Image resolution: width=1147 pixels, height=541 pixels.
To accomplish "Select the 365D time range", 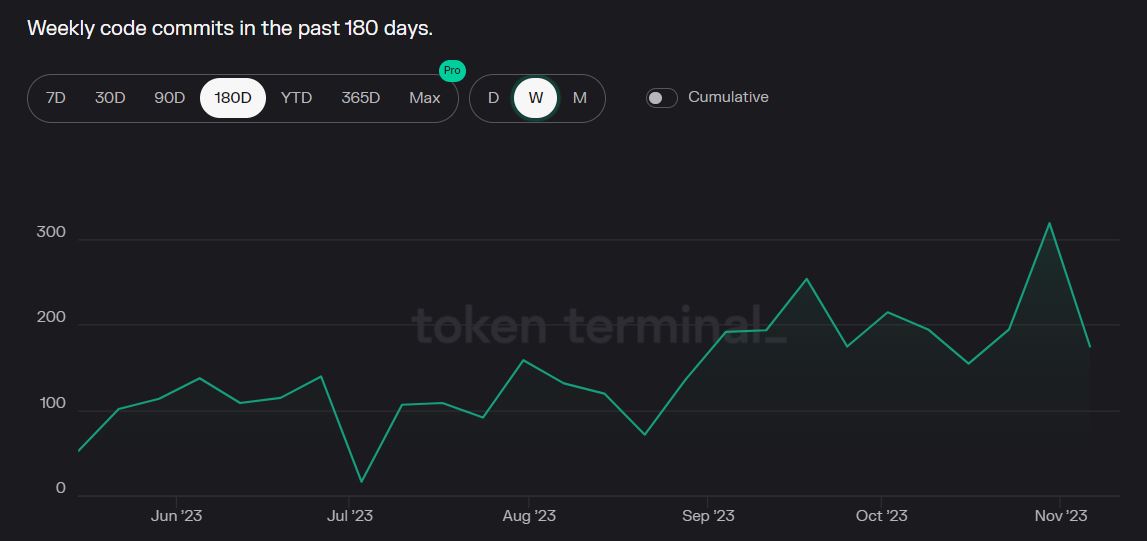I will point(361,98).
